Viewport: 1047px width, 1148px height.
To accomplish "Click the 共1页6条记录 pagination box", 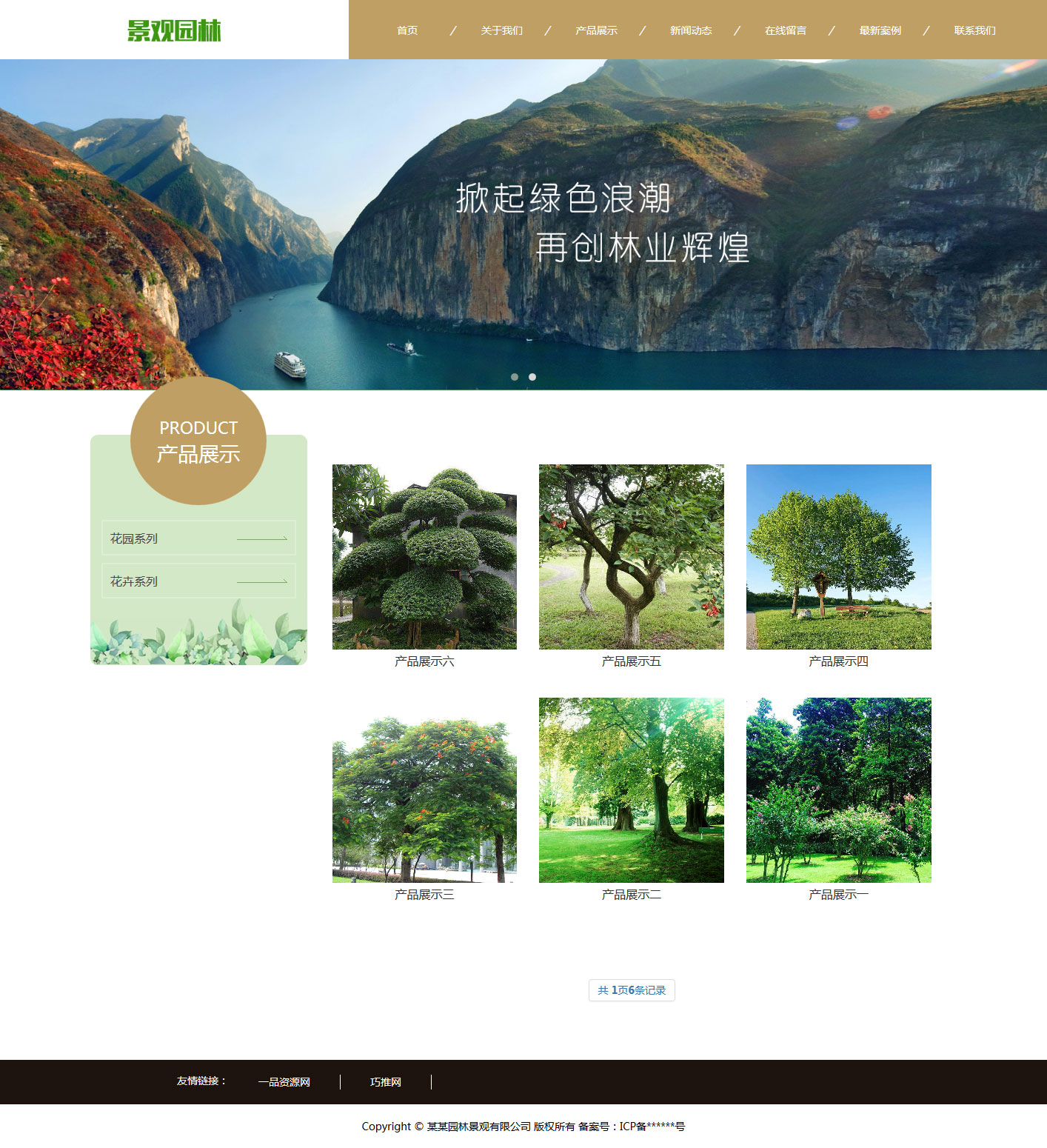I will point(632,990).
